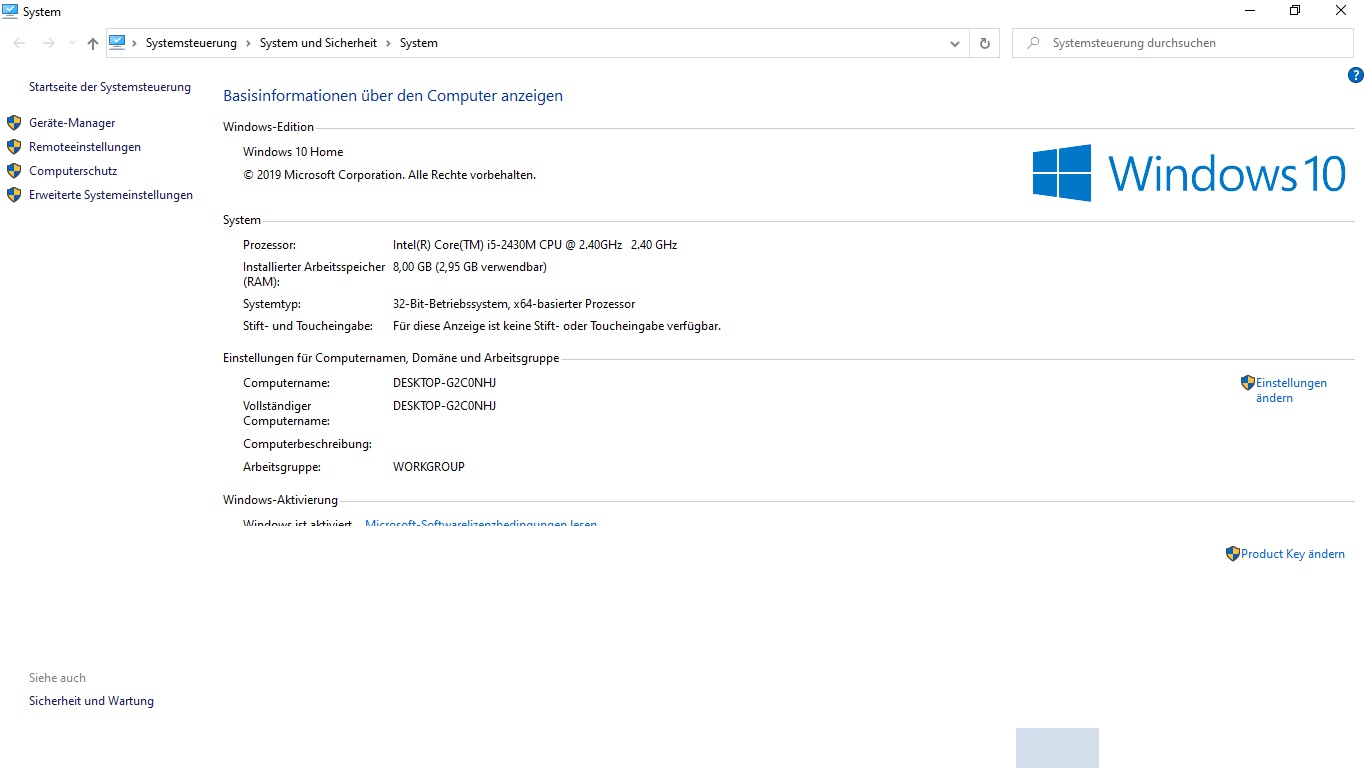Click the computer icon in the address bar
This screenshot has height=768, width=1366.
pyautogui.click(x=117, y=42)
